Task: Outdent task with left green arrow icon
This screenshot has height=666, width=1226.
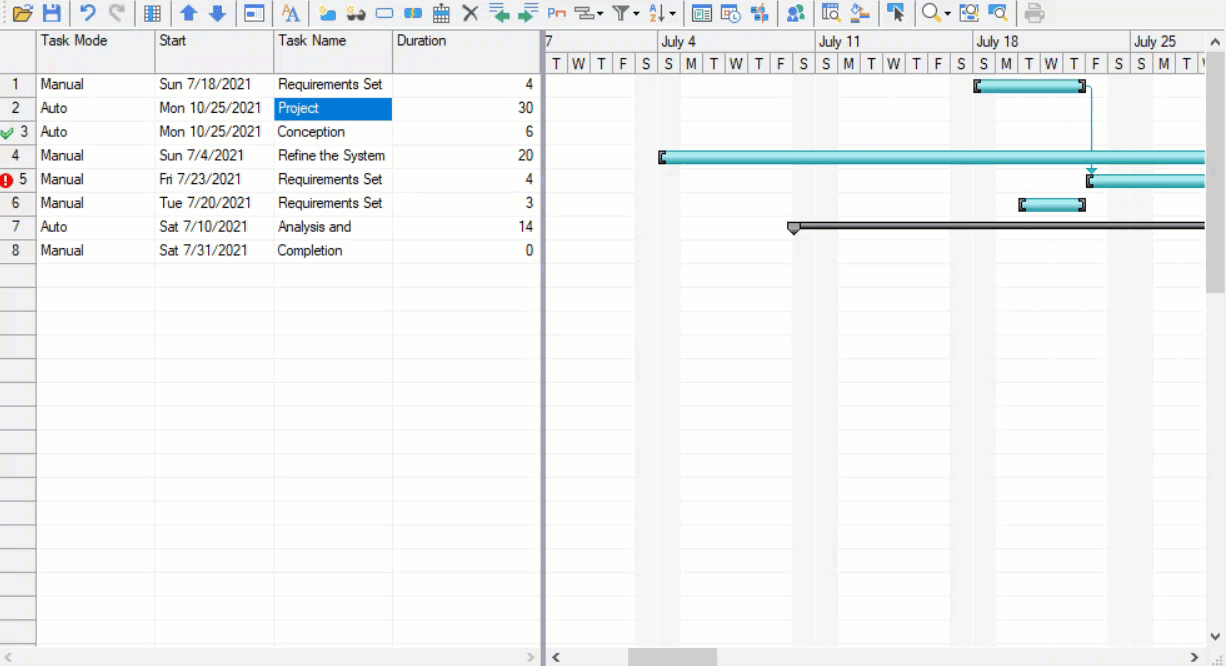Action: point(499,13)
